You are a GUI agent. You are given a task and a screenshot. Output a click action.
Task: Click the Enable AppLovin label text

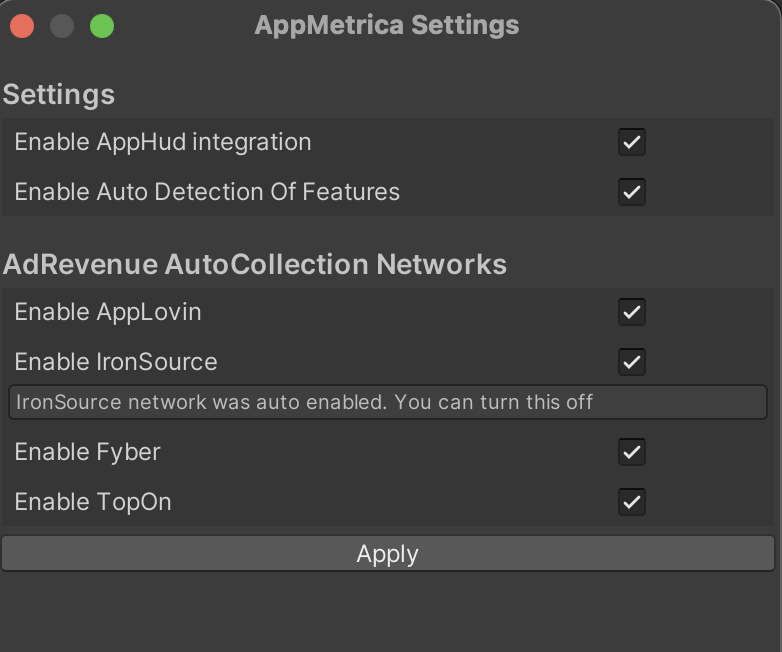[108, 312]
